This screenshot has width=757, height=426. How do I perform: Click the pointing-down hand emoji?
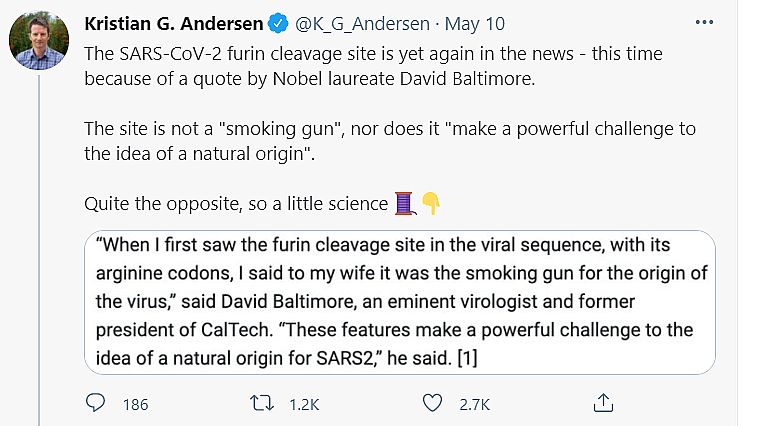click(430, 204)
